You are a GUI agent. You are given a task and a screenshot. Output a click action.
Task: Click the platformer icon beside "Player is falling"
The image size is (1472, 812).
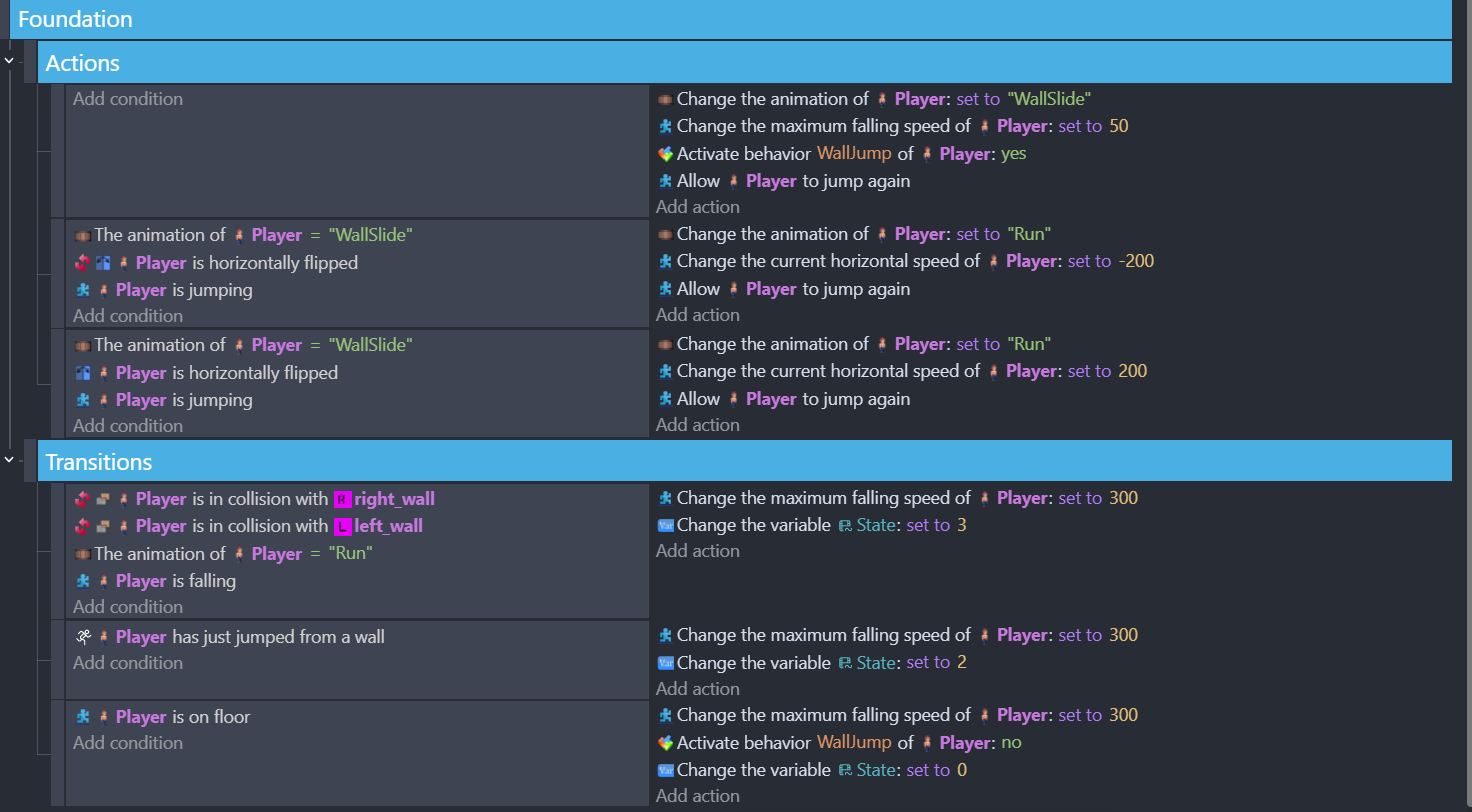pyautogui.click(x=83, y=581)
